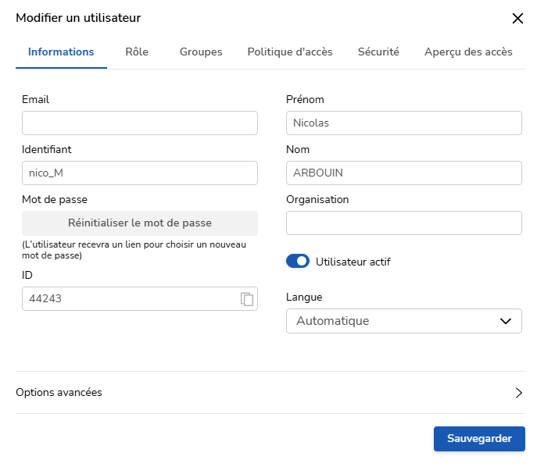Click the Options avancées chevron arrow
This screenshot has height=467, width=537.
coord(519,393)
